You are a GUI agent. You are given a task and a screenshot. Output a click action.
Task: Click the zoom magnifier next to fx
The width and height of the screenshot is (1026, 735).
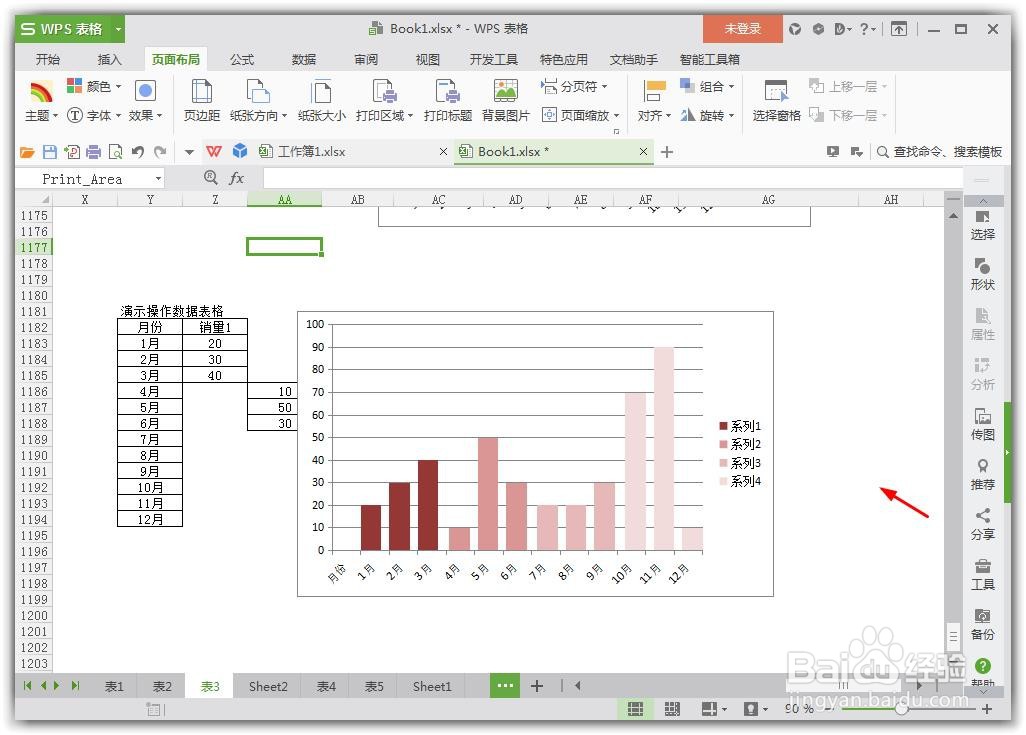click(211, 177)
